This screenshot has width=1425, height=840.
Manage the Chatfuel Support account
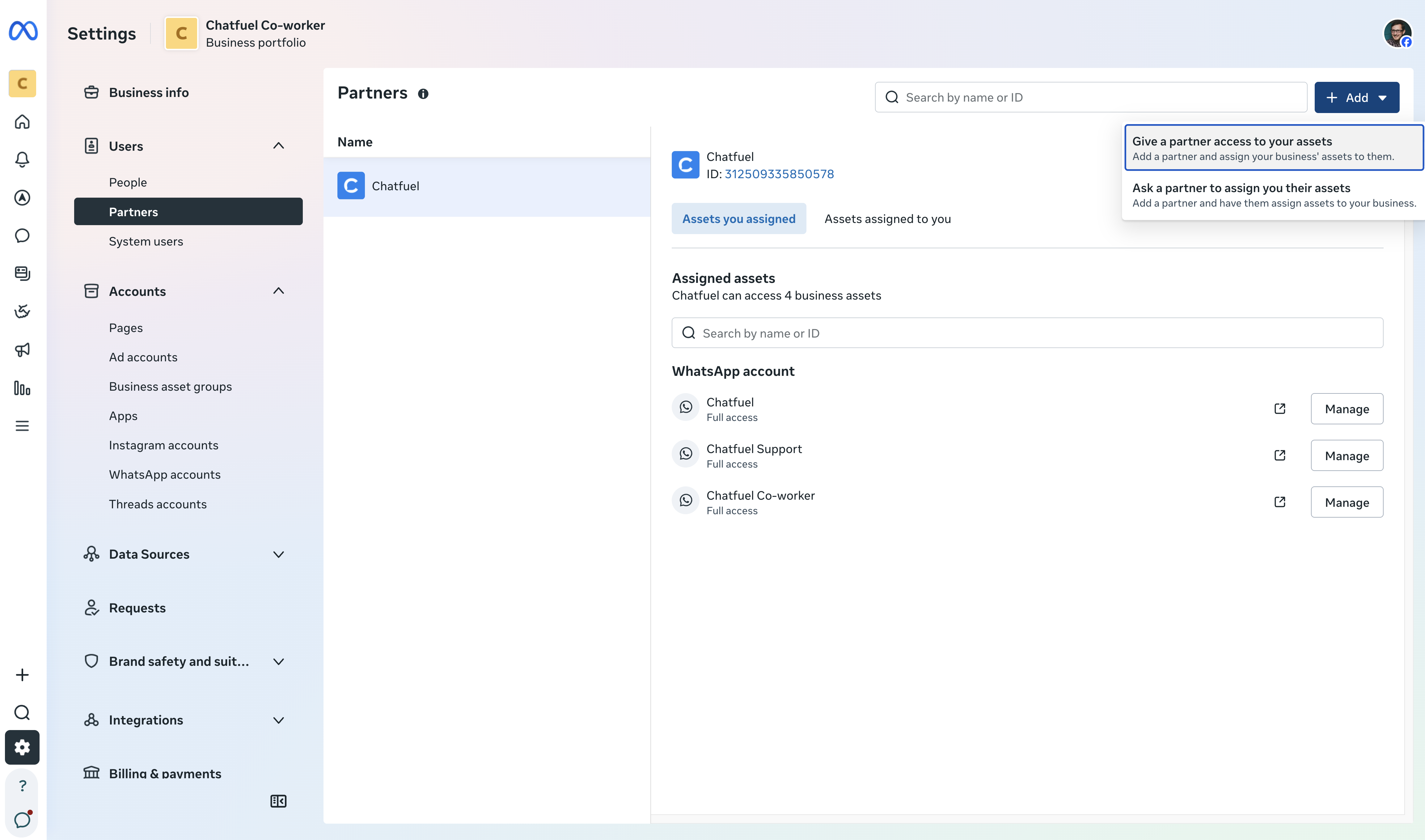pos(1347,456)
